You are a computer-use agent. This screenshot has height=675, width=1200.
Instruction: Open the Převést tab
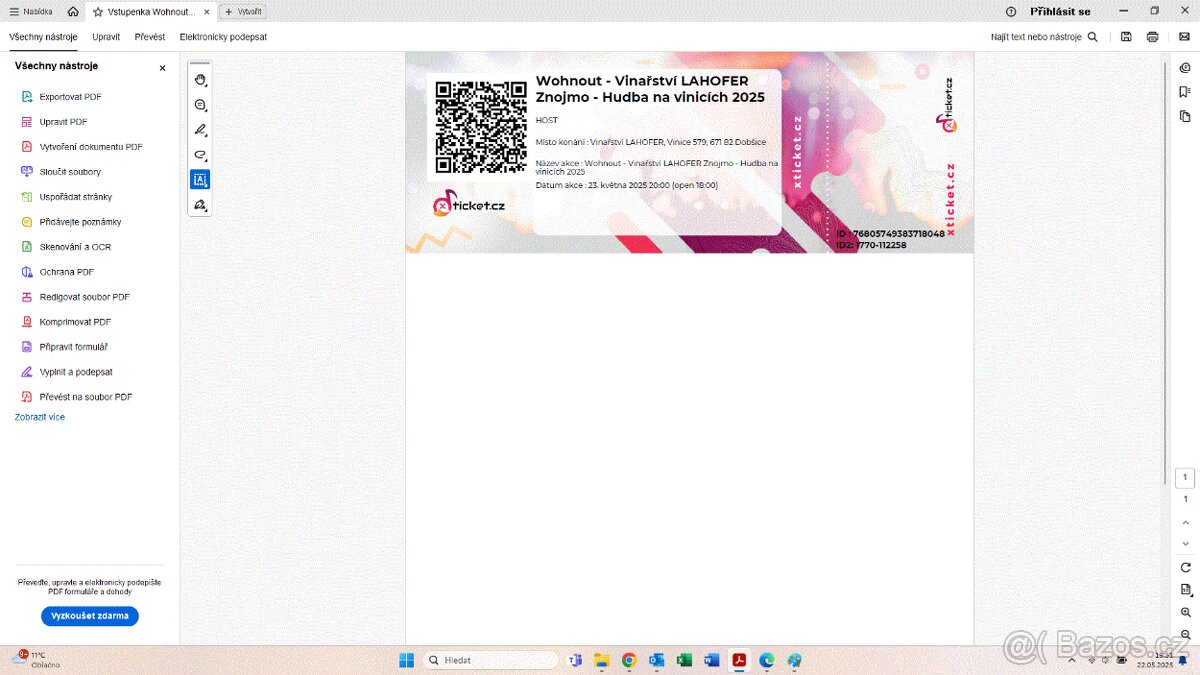click(150, 37)
